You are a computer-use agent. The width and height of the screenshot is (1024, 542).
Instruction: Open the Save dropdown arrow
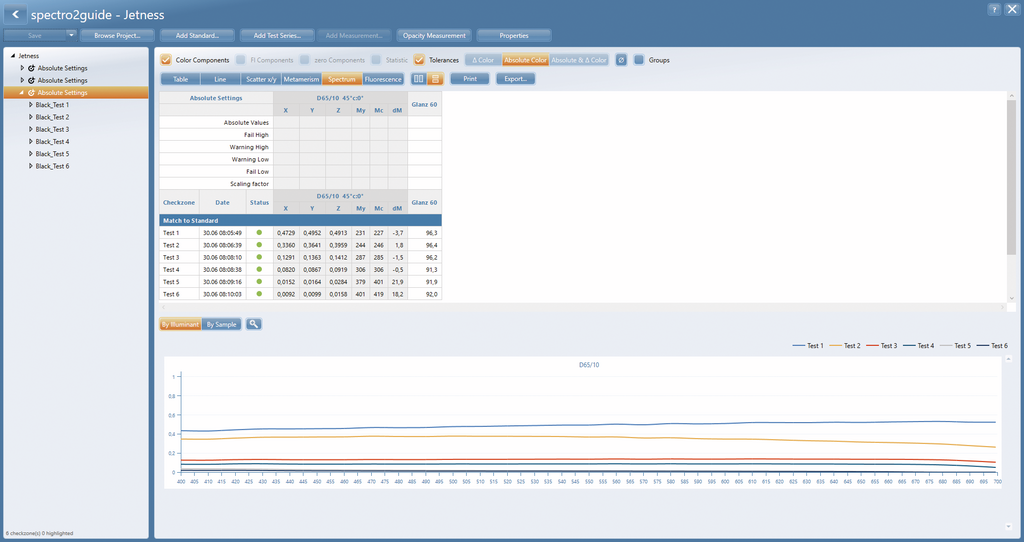(71, 35)
